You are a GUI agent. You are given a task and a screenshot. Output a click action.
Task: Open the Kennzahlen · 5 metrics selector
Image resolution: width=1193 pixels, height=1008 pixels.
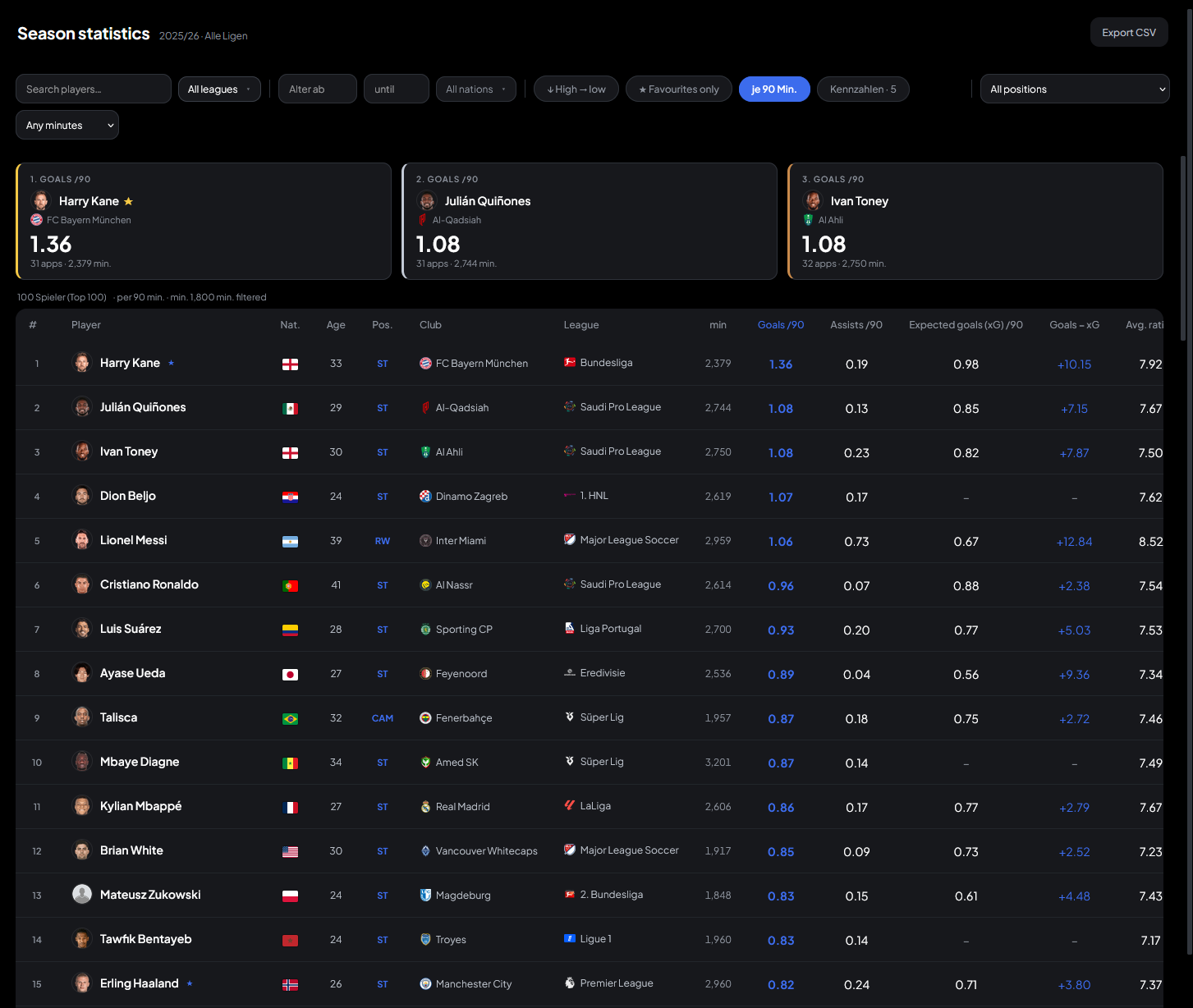pos(863,89)
